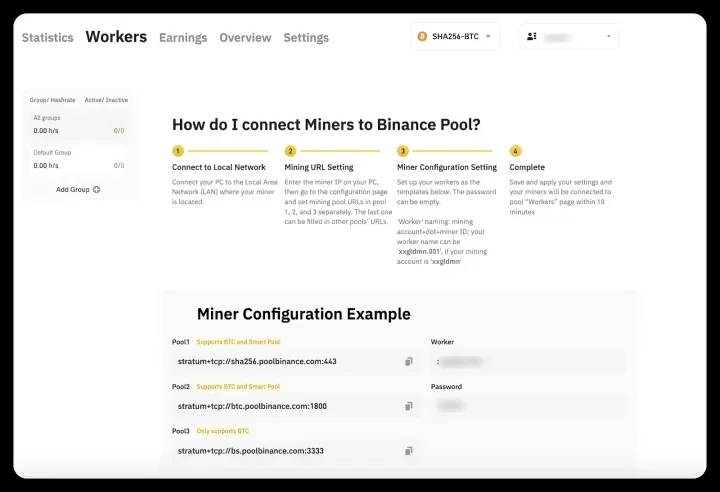Switch to the Statistics tab
720x492 pixels.
point(47,37)
